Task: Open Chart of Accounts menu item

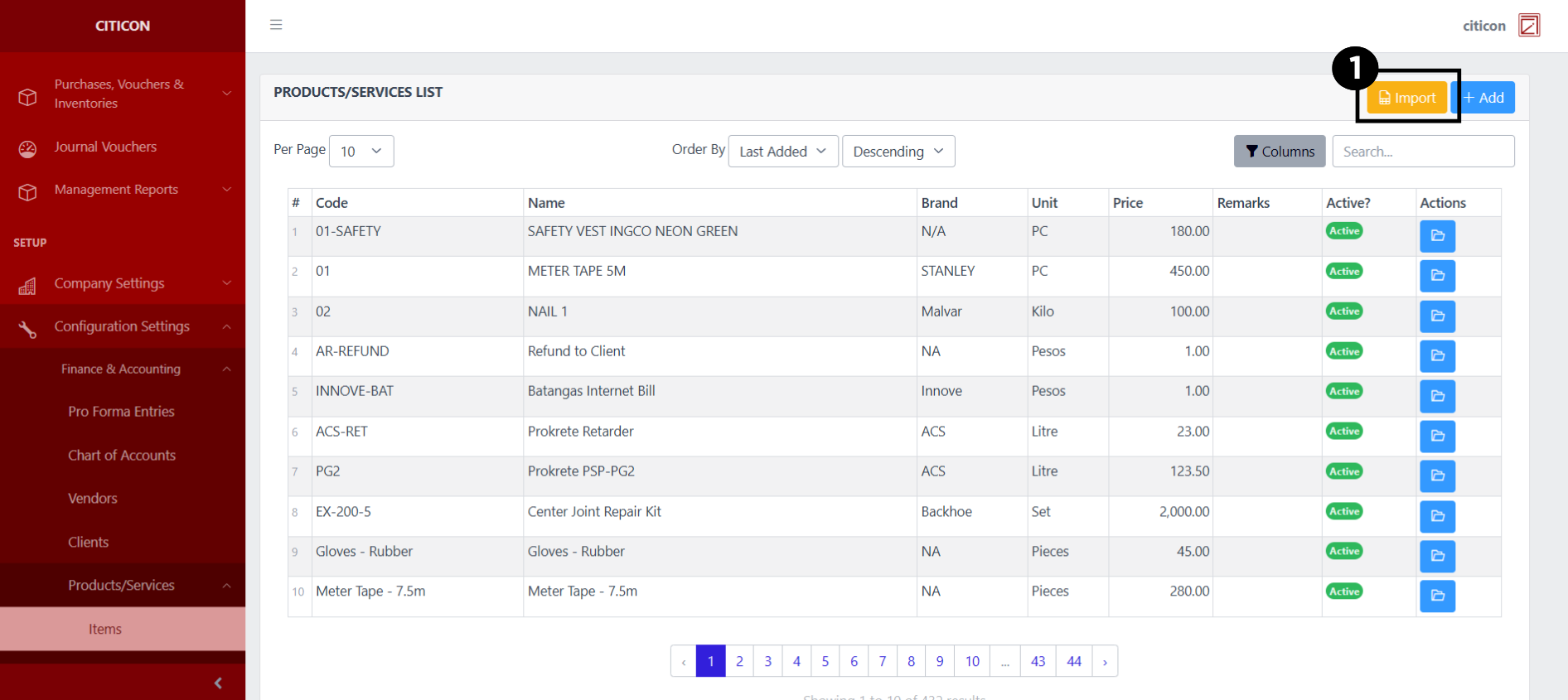Action: point(122,456)
